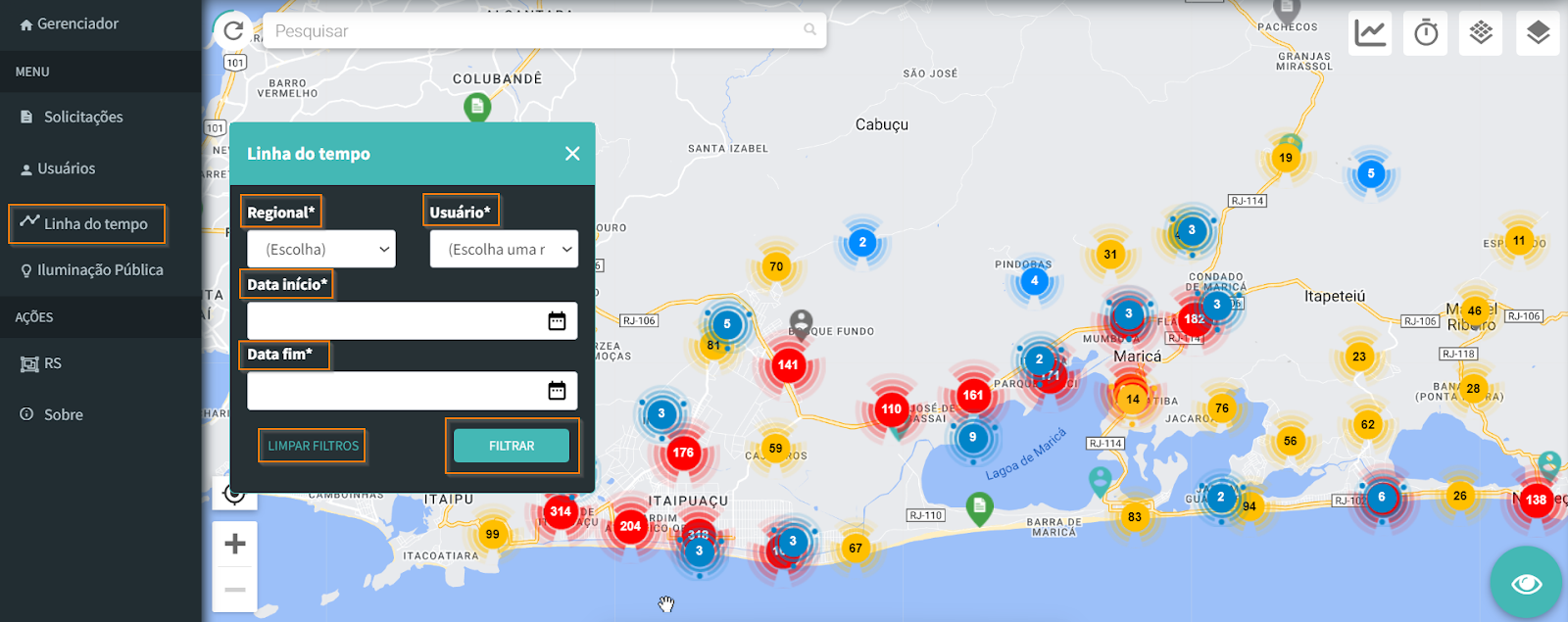Viewport: 1568px width, 622px height.
Task: Open the map layers icon
Action: pos(1538,33)
